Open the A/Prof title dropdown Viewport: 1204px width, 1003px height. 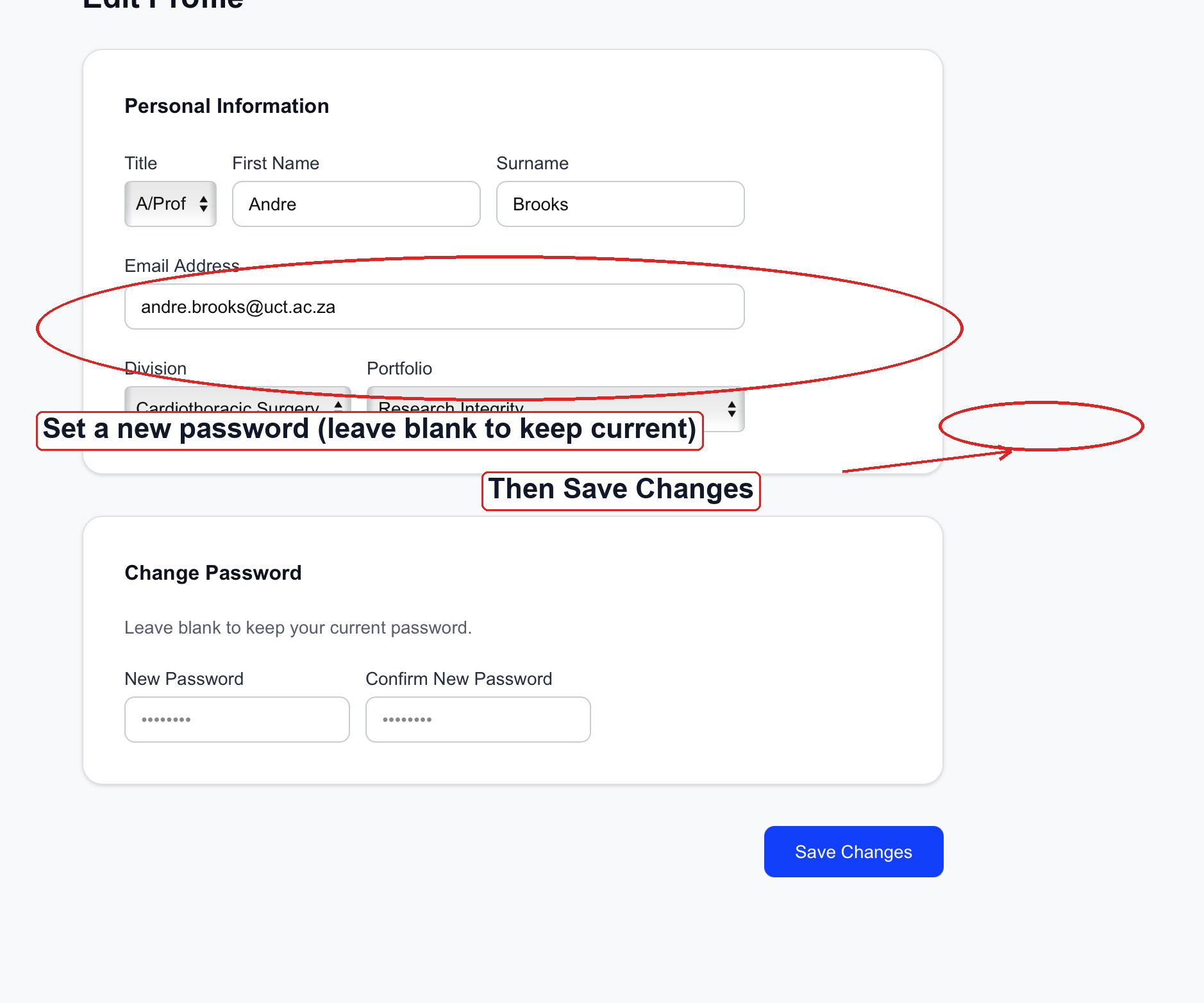[x=171, y=204]
